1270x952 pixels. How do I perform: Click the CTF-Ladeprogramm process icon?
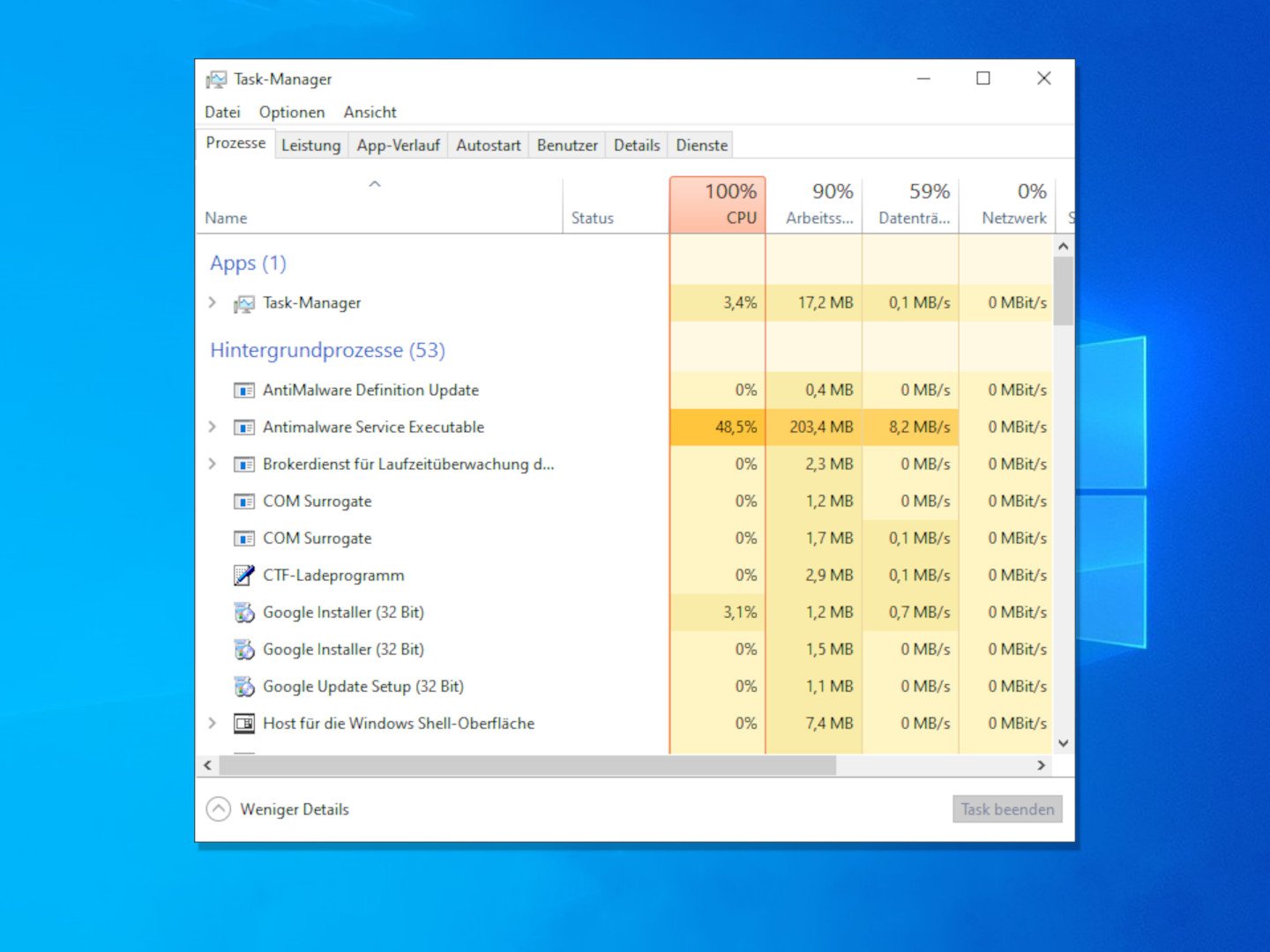pos(243,576)
